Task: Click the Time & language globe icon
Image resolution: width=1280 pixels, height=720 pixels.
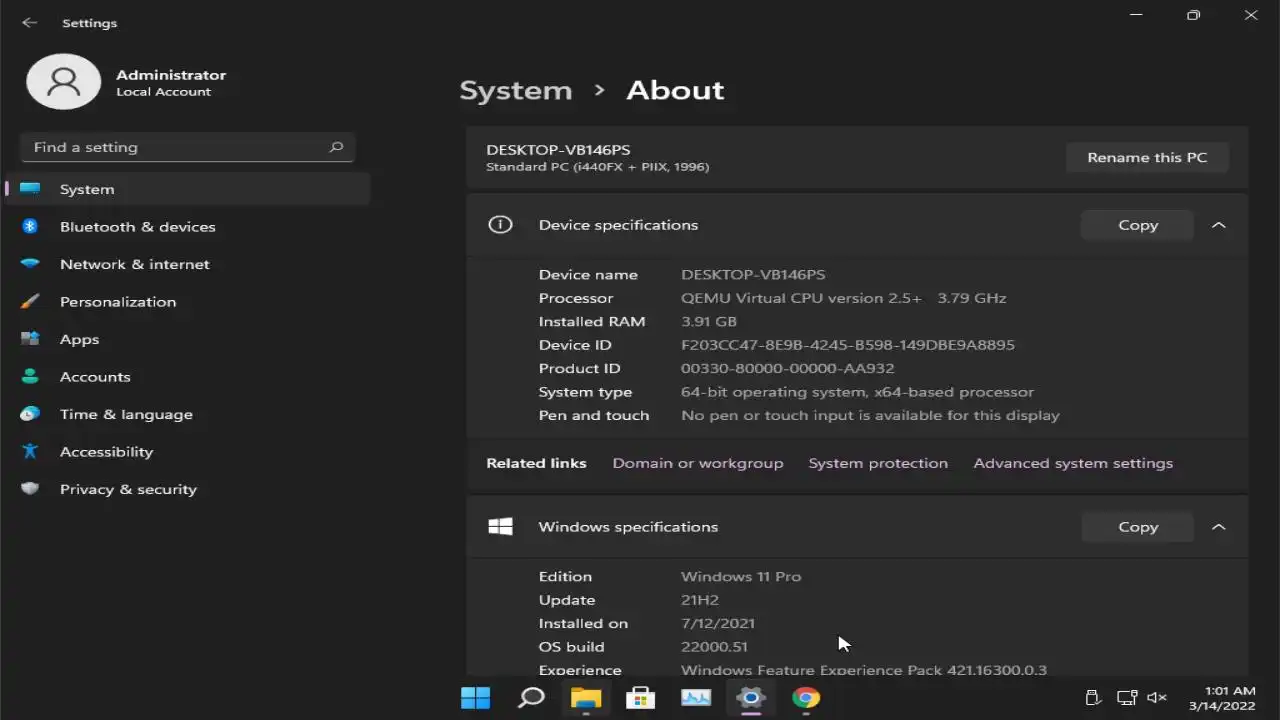Action: tap(30, 414)
